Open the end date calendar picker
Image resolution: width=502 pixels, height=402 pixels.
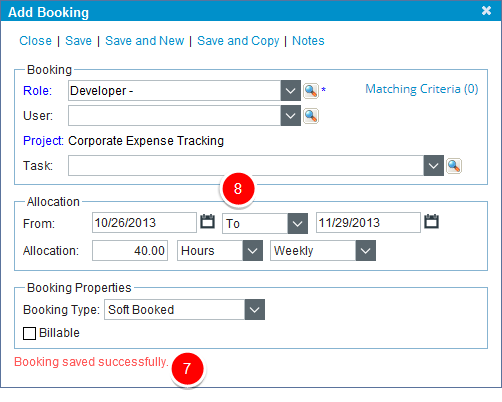point(431,221)
